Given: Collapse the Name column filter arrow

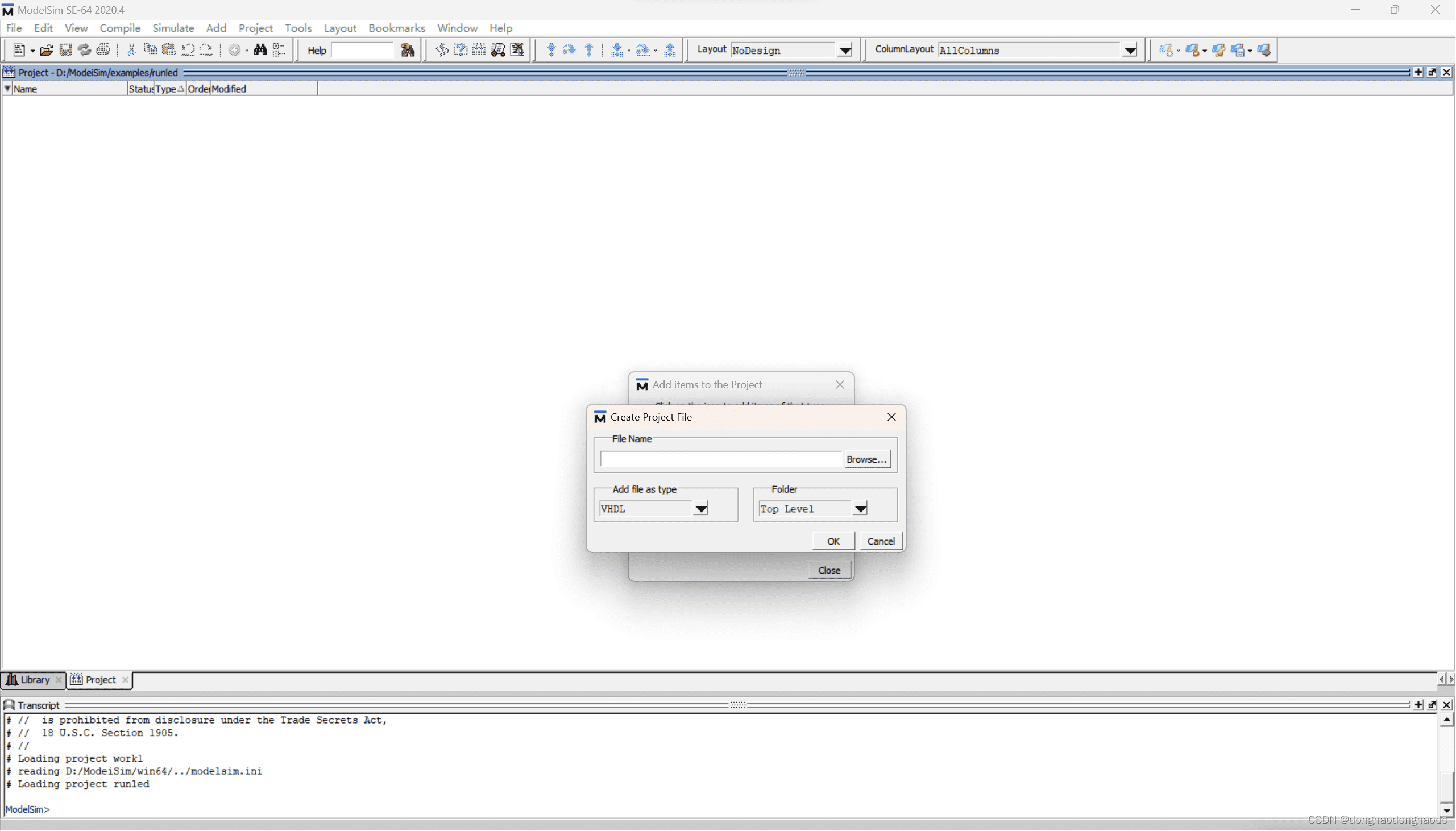Looking at the screenshot, I should click(x=7, y=89).
